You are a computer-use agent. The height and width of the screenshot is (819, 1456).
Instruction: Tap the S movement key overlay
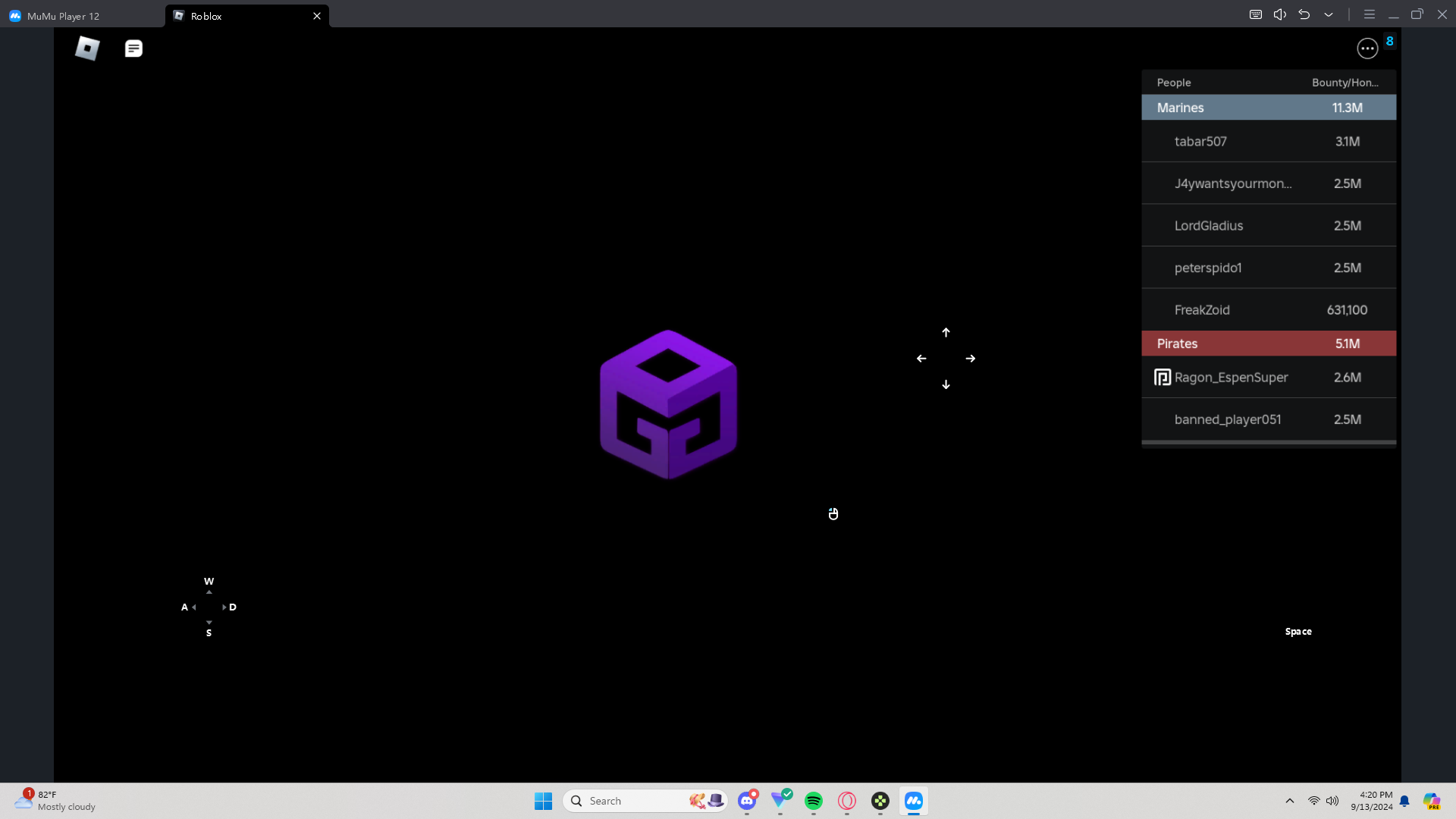pos(209,633)
